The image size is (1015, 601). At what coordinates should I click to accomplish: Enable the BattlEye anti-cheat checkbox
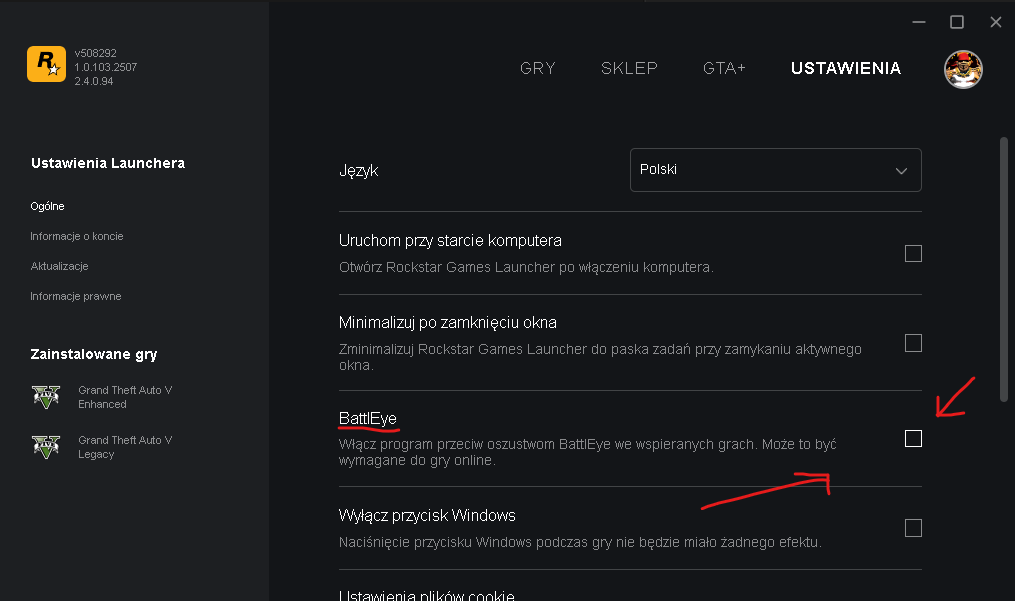(x=913, y=438)
